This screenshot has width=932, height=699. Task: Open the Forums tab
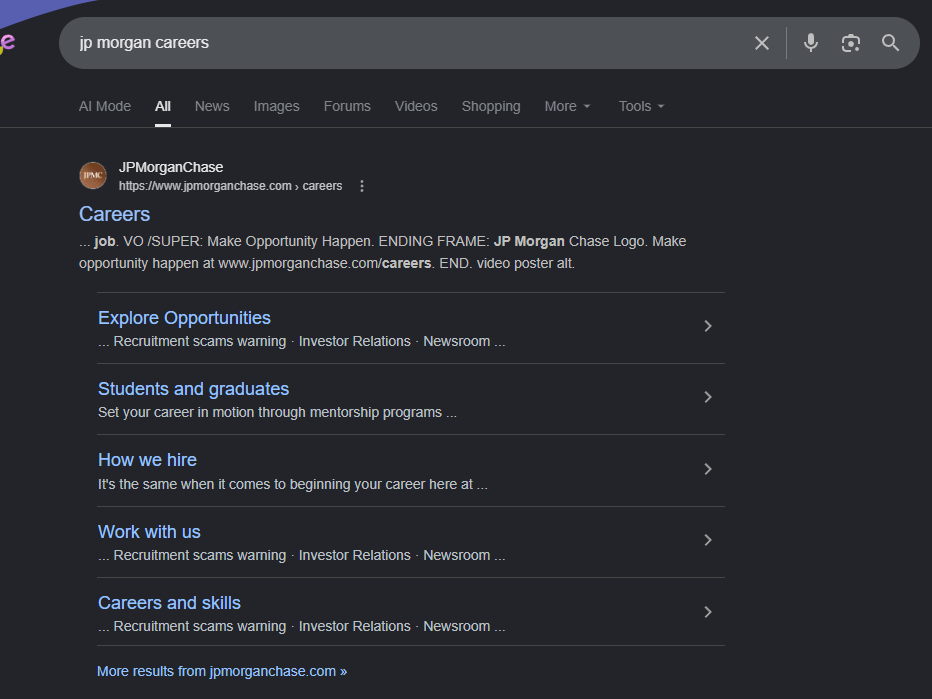(347, 106)
